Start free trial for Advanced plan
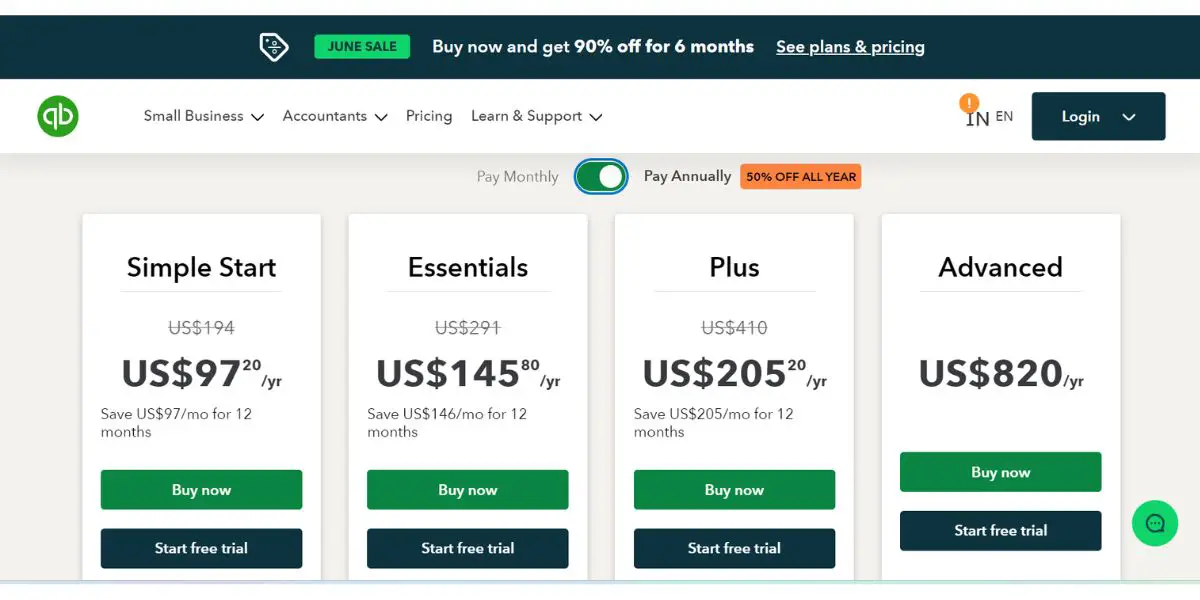The image size is (1200, 600). 1000,531
